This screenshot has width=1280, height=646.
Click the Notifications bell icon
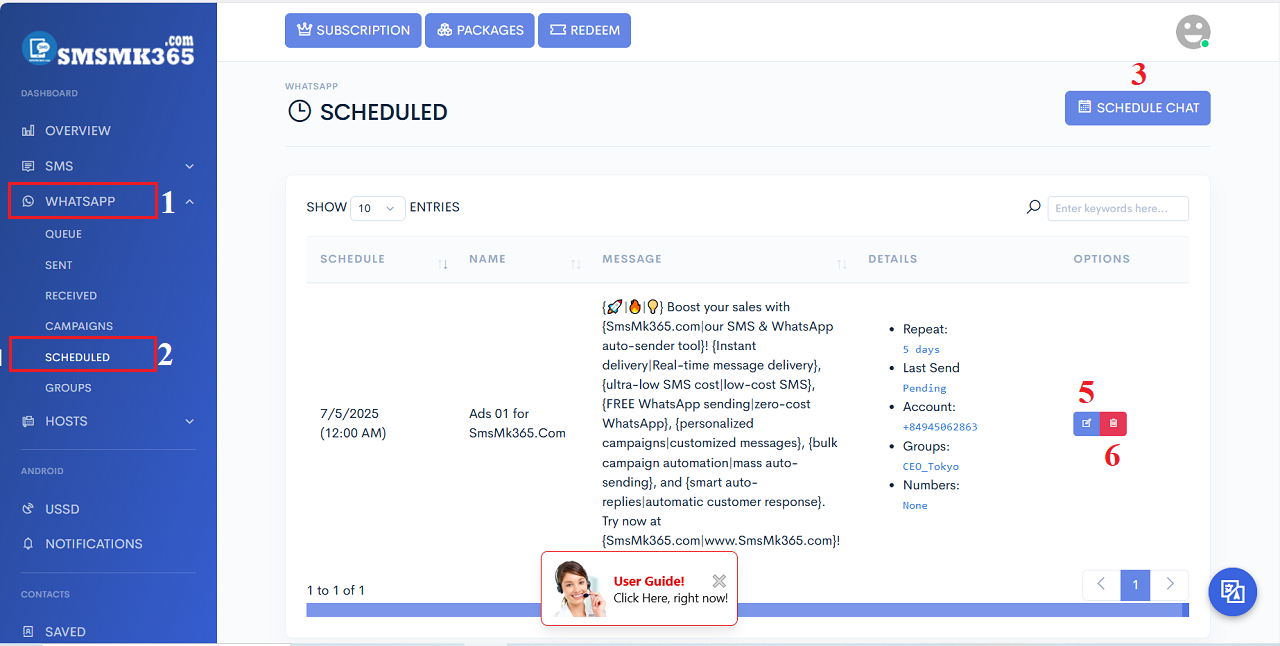(x=28, y=544)
